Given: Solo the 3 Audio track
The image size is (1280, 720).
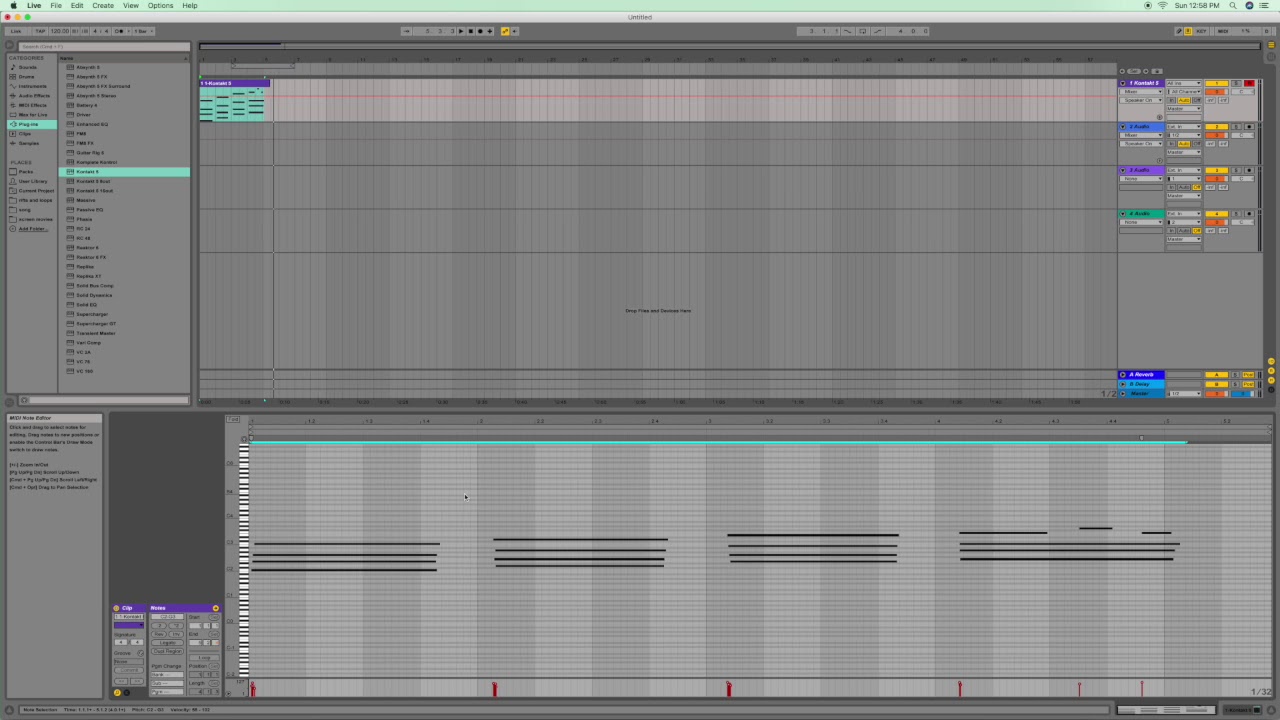Looking at the screenshot, I should [1236, 171].
